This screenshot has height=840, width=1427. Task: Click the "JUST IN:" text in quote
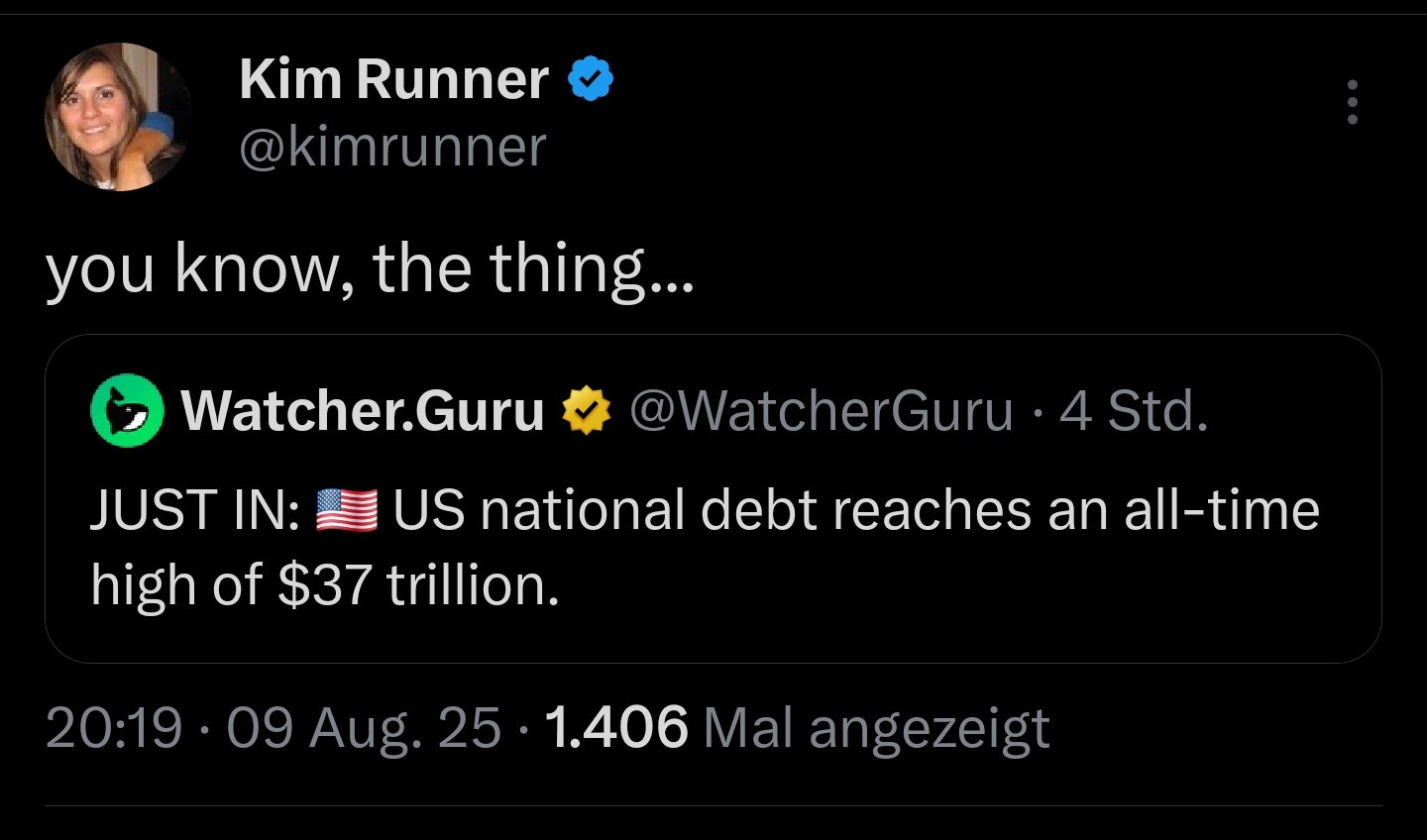196,511
